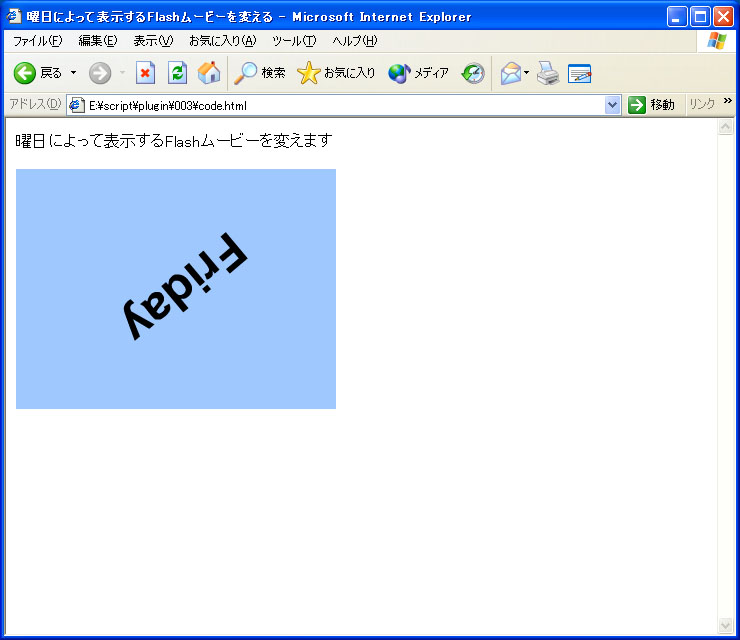
Task: Open the Mail button dropdown arrow
Action: pyautogui.click(x=527, y=73)
